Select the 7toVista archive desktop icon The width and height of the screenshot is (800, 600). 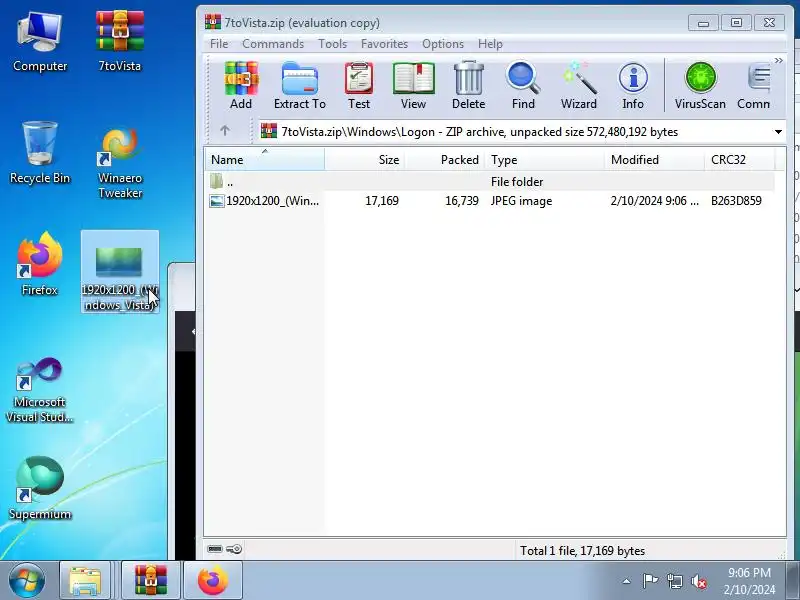point(120,42)
